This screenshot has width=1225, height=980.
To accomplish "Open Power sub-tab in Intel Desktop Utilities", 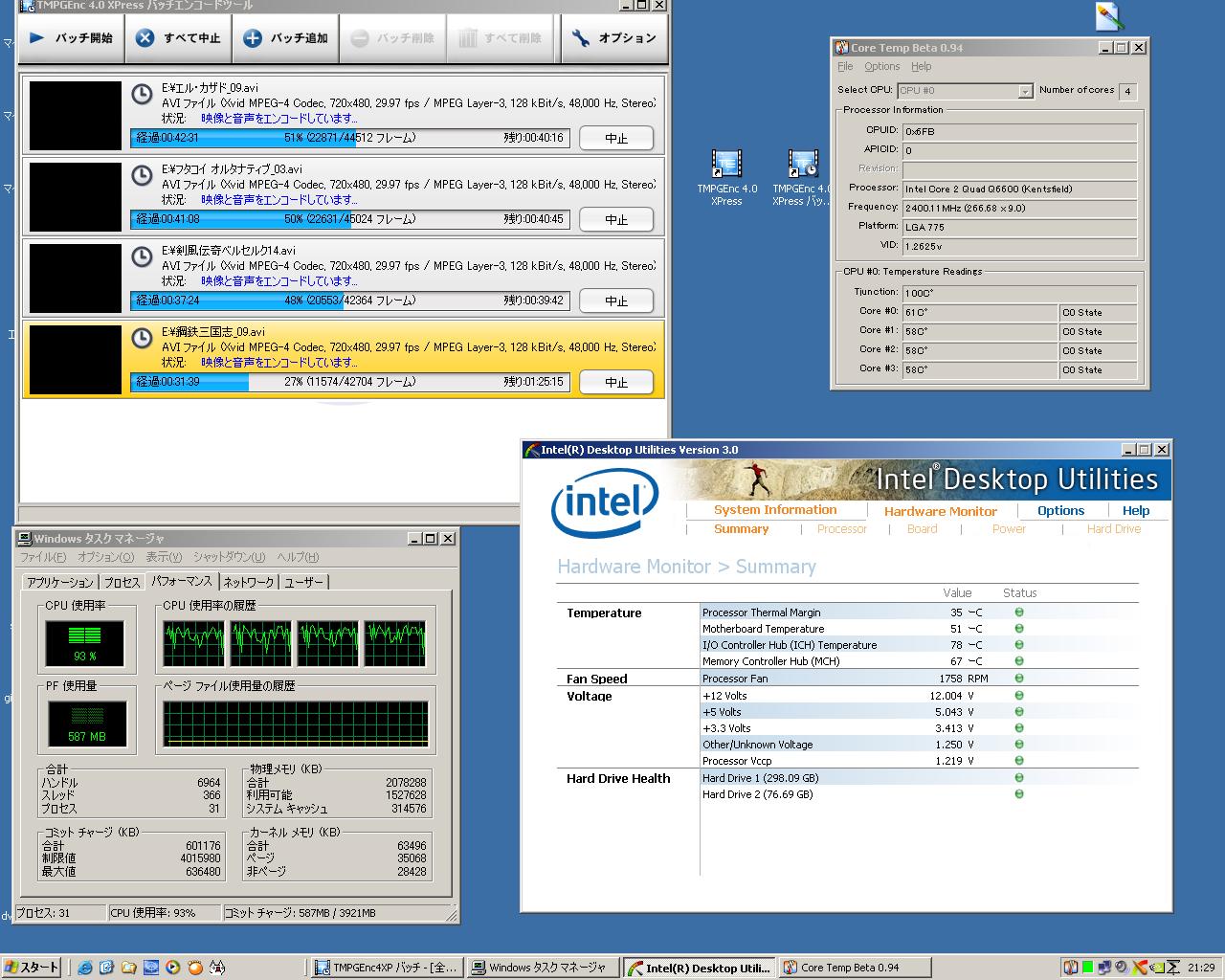I will [1009, 529].
